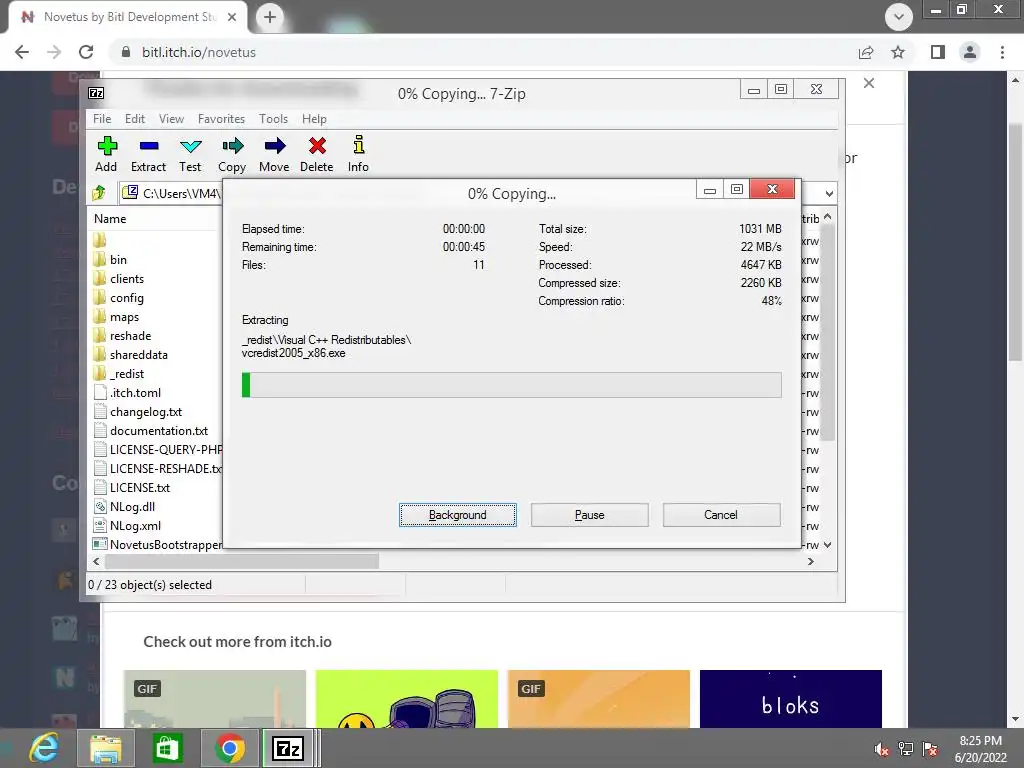
Task: Click the 7-Zip taskbar button
Action: [x=289, y=748]
